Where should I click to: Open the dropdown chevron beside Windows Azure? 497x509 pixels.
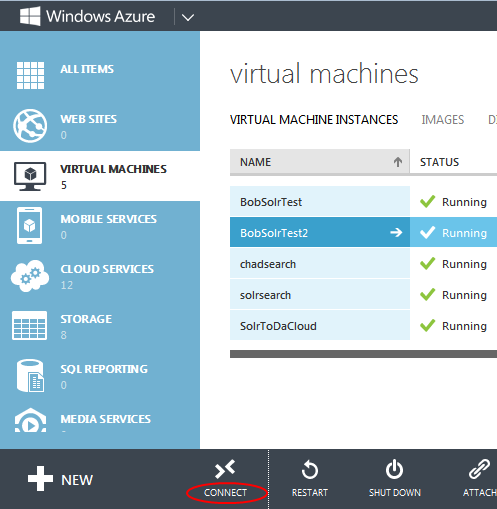click(x=188, y=17)
